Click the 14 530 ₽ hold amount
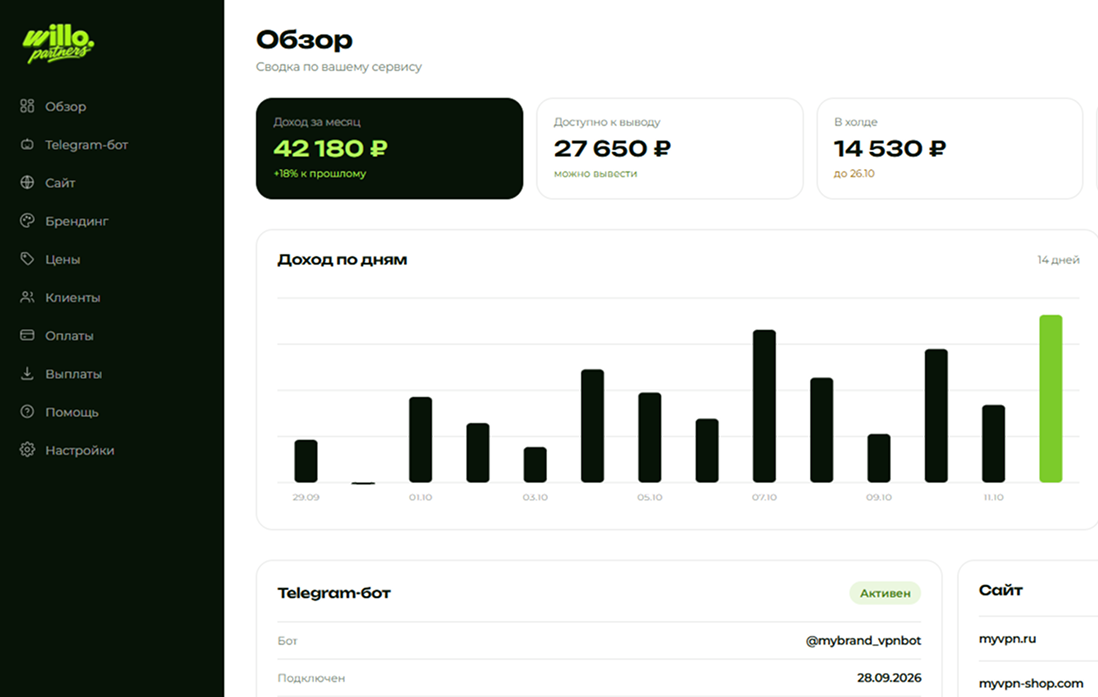 click(x=890, y=149)
